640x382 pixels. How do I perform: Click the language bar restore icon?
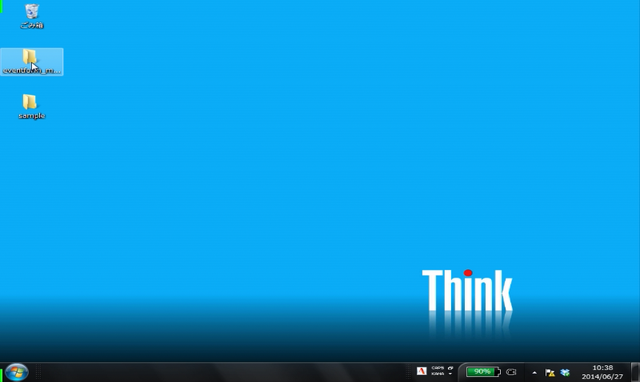point(450,368)
